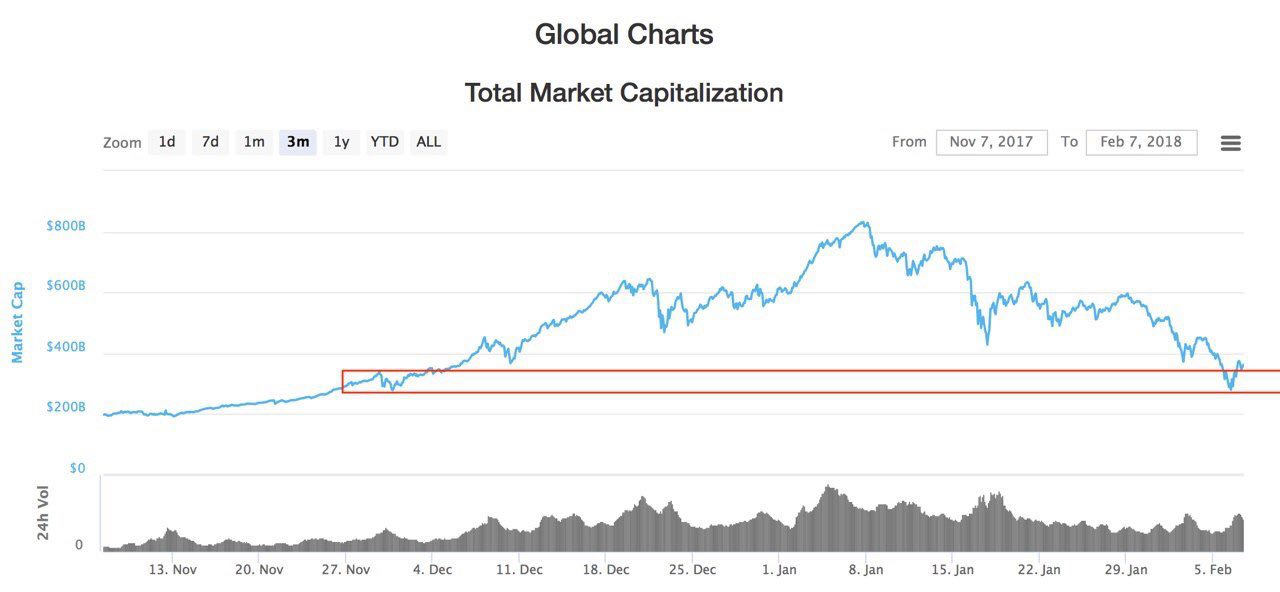Edit the To date Feb 7, 2018
The image size is (1280, 592).
(x=1141, y=142)
